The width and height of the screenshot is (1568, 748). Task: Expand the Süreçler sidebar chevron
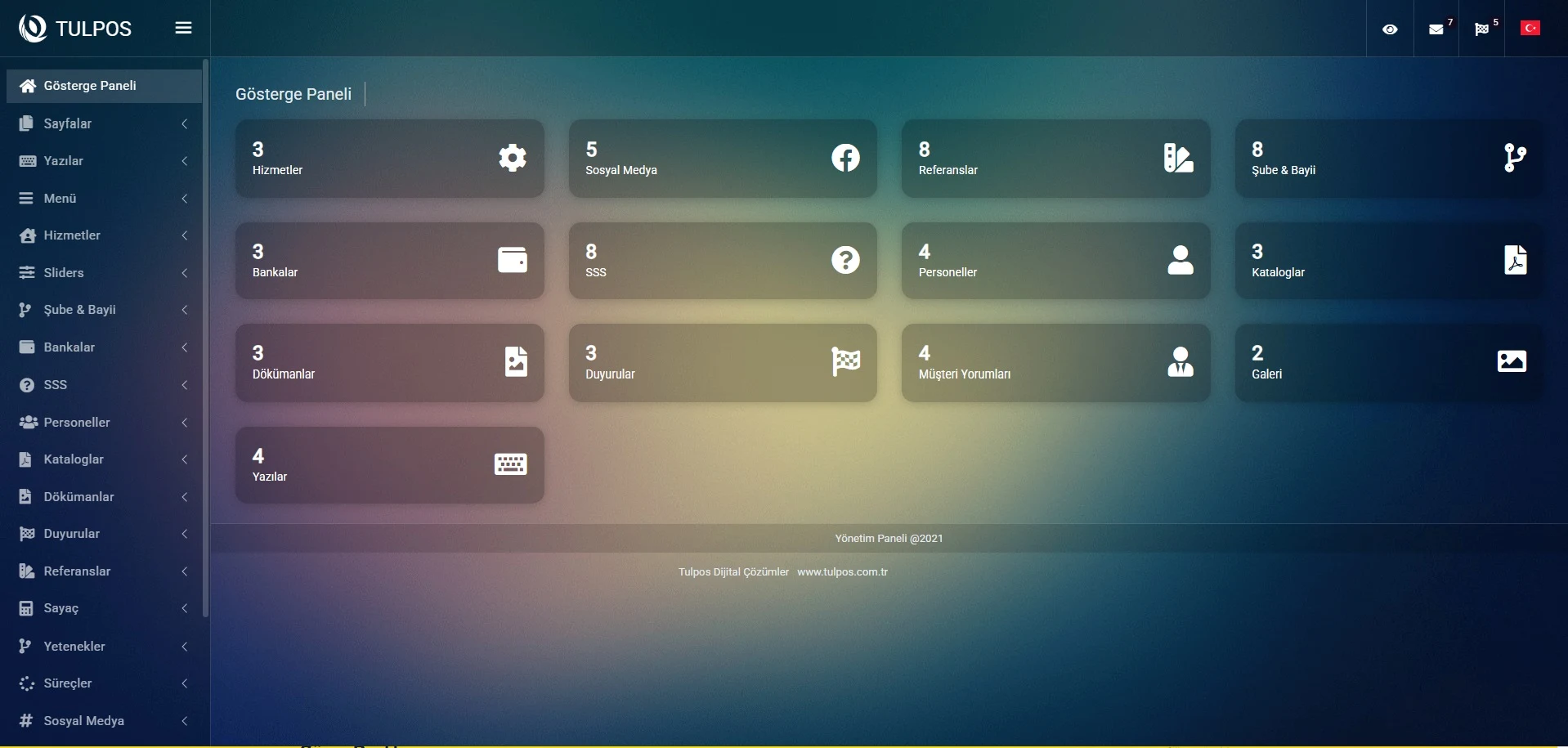click(x=185, y=683)
